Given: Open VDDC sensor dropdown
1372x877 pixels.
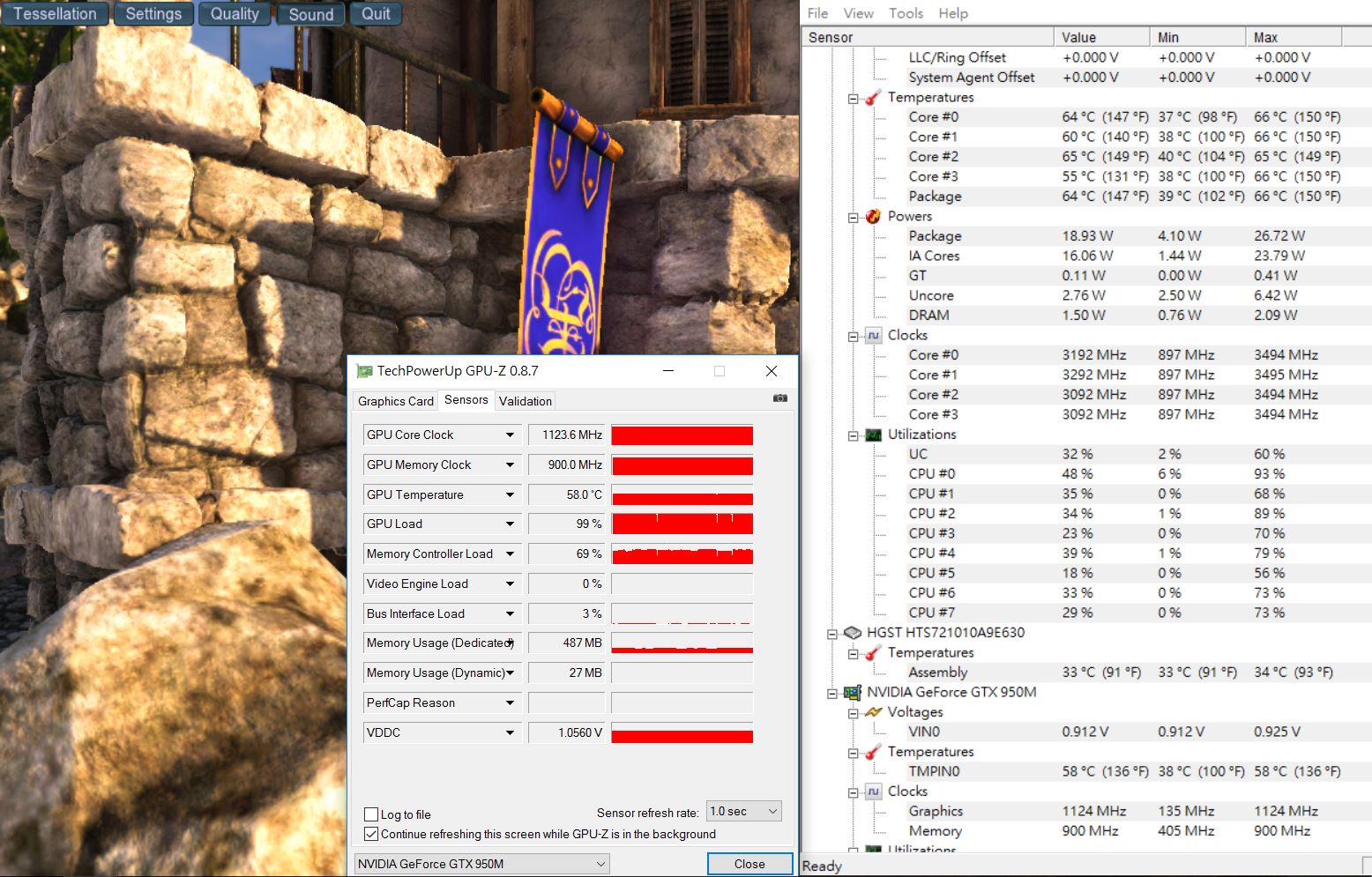Looking at the screenshot, I should tap(510, 733).
